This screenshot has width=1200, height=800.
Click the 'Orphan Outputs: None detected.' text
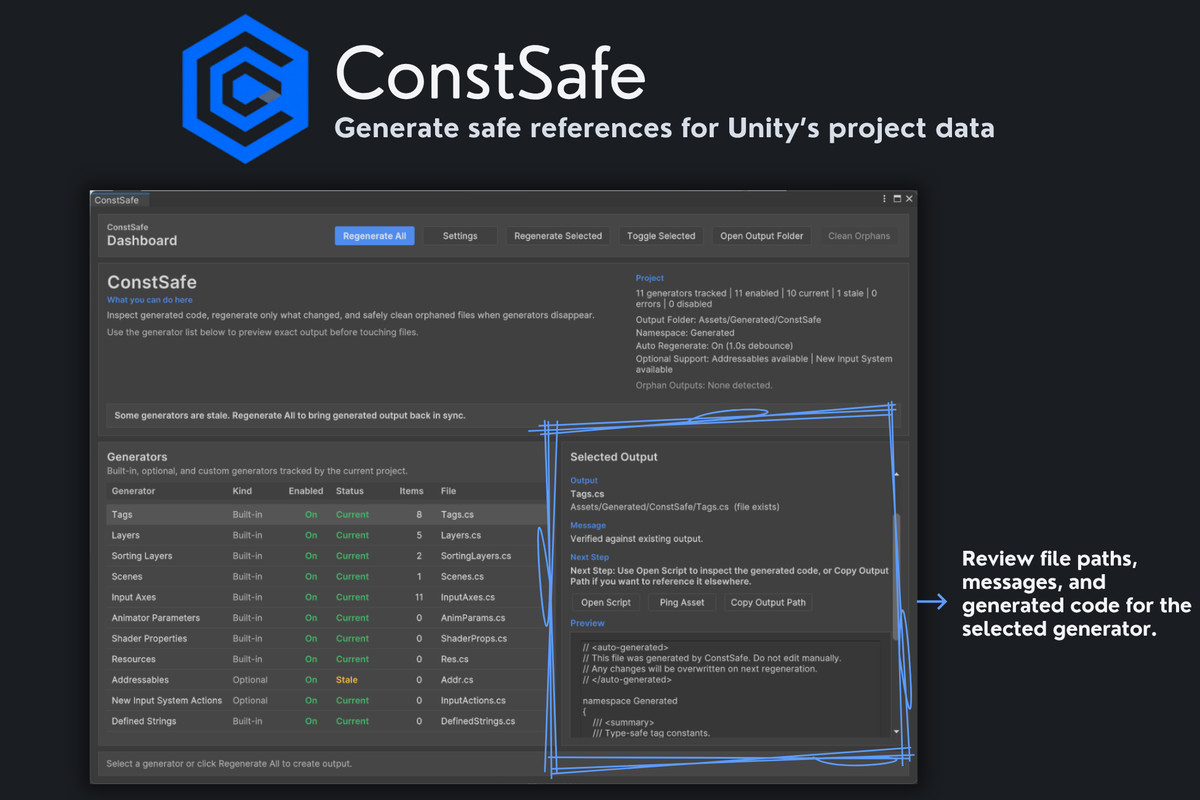[704, 385]
